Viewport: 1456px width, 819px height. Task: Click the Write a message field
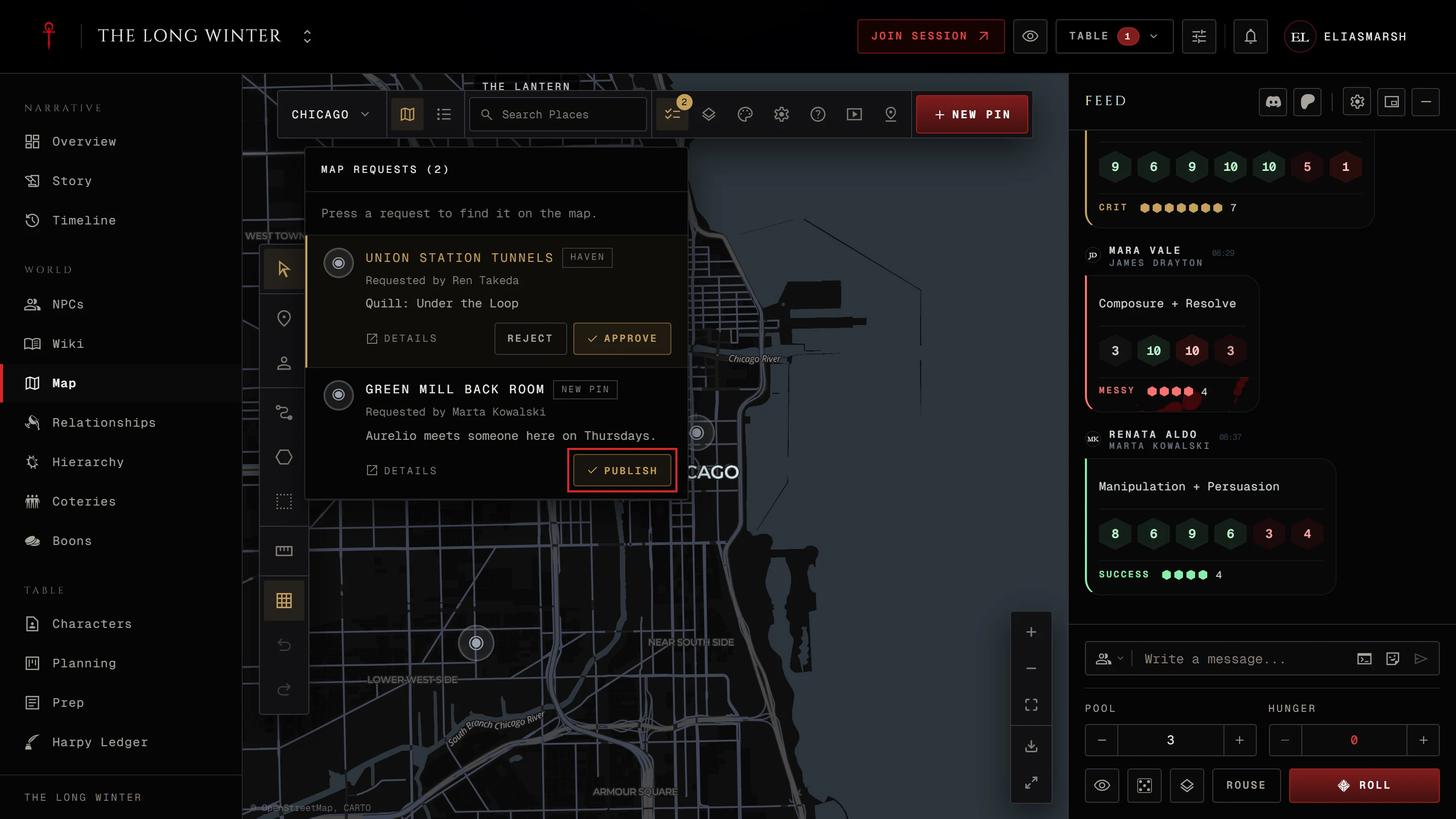[x=1244, y=658]
